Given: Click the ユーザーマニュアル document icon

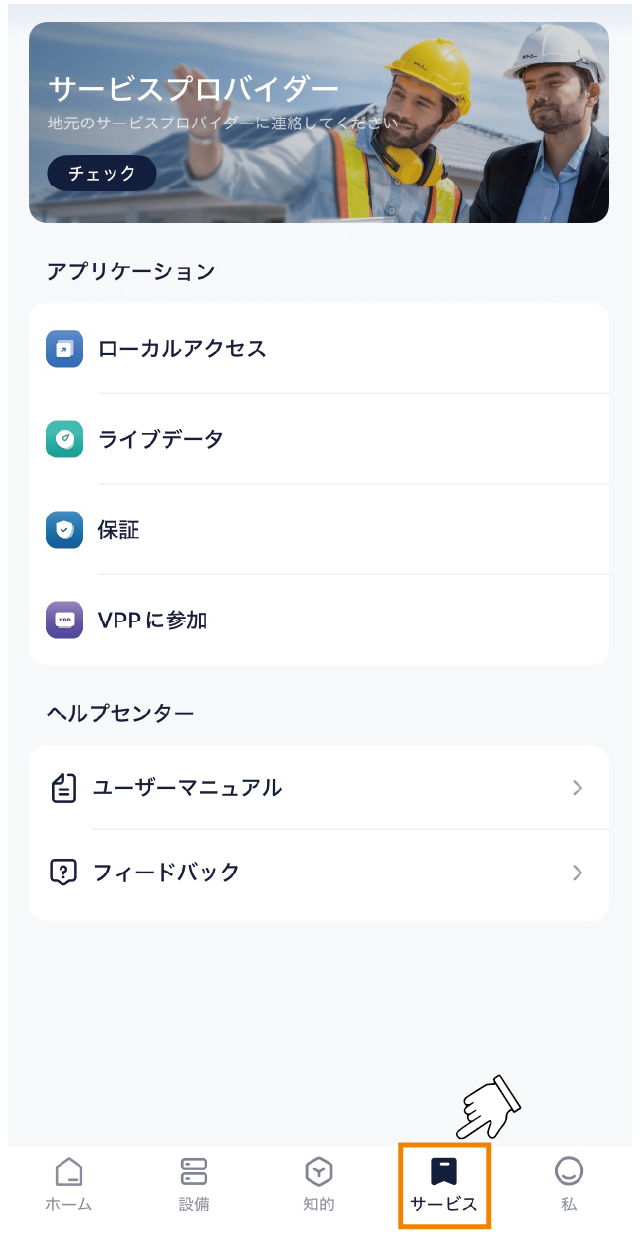Looking at the screenshot, I should (x=64, y=788).
